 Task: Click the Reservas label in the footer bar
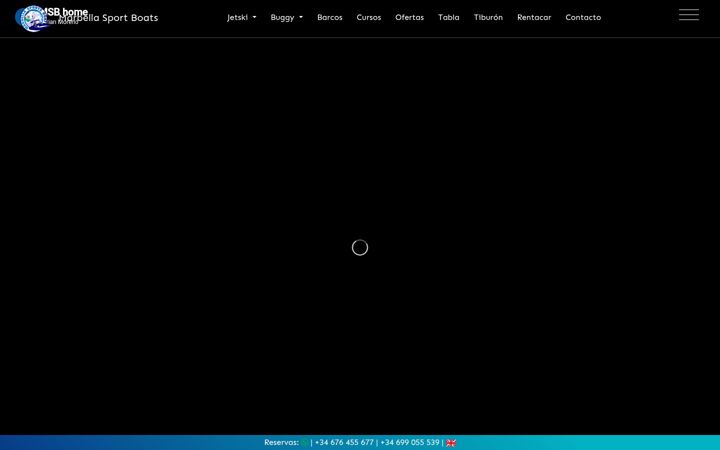[281, 443]
